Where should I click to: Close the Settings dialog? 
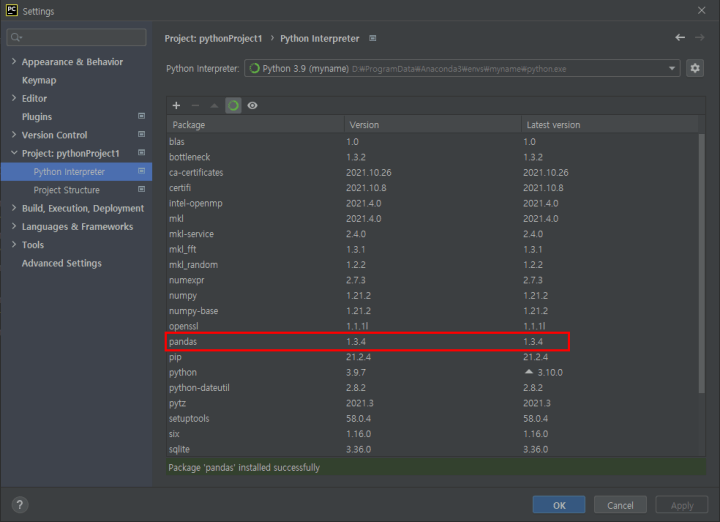click(x=701, y=10)
